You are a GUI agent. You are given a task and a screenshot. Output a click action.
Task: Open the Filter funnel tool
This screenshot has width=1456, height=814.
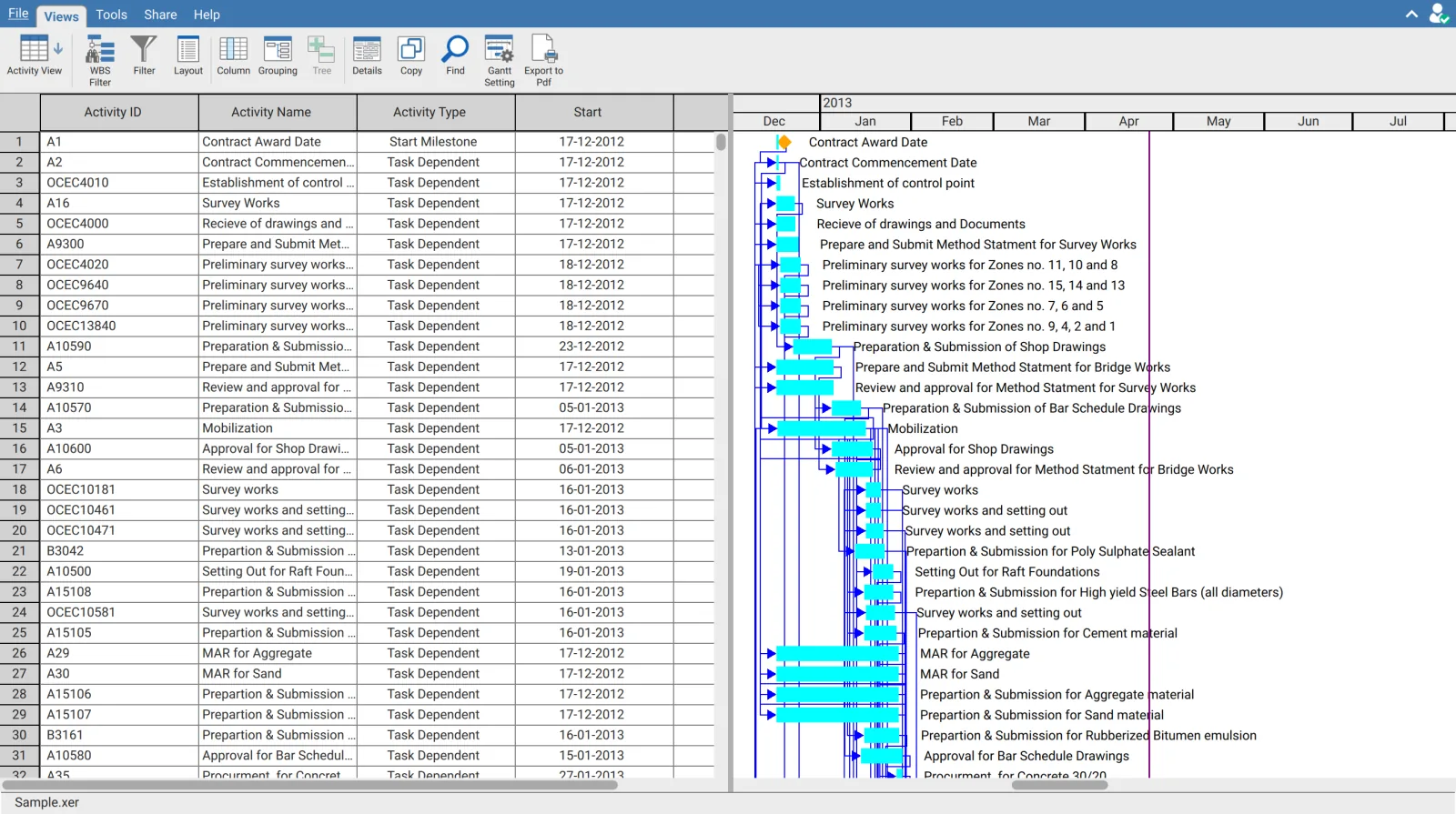(x=144, y=55)
